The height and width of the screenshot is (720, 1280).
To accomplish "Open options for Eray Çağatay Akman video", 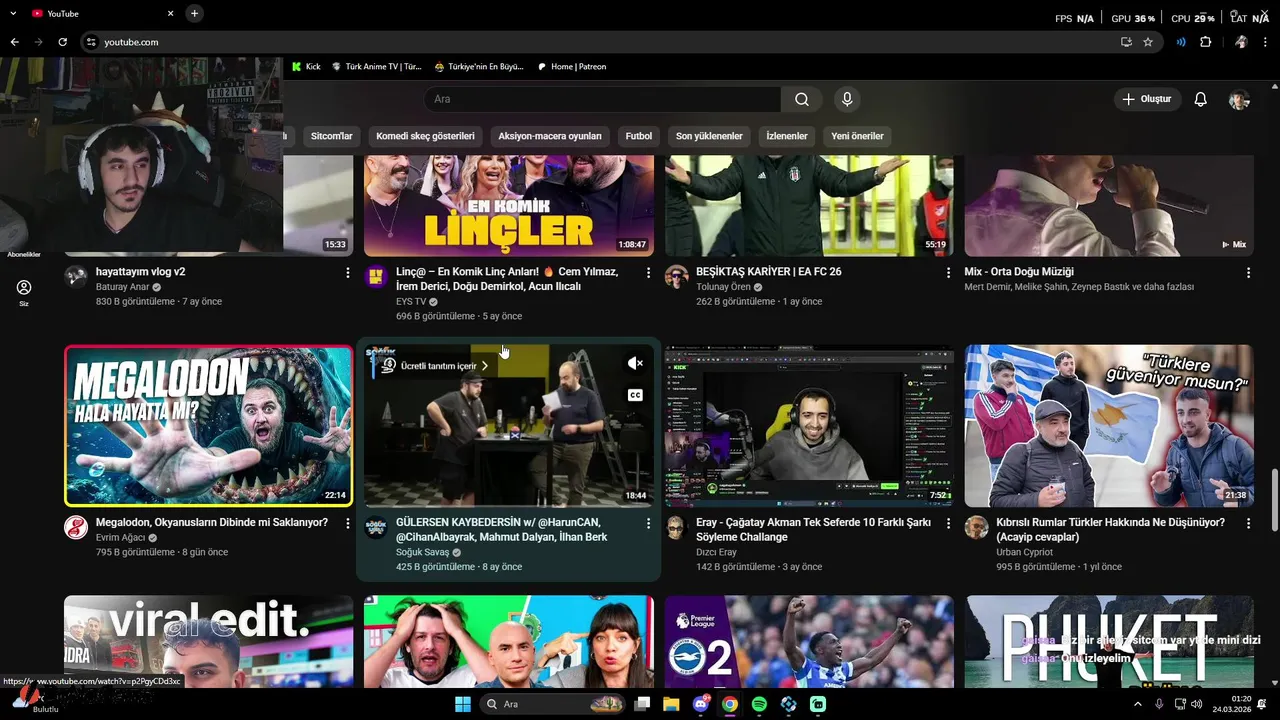I will click(x=948, y=524).
